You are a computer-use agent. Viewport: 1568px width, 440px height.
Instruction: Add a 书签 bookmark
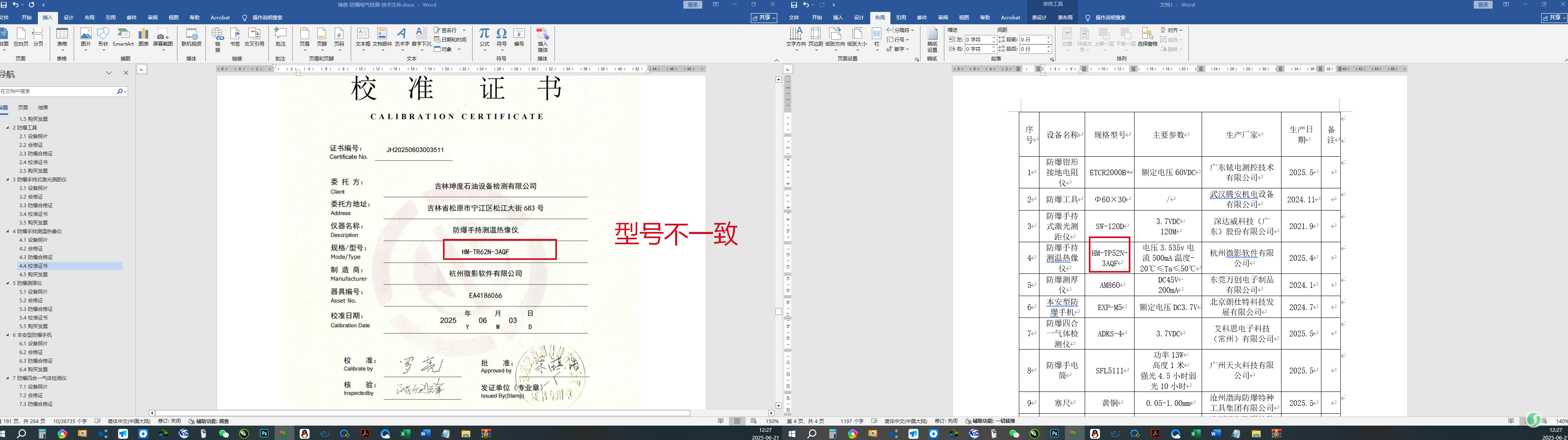pyautogui.click(x=235, y=37)
